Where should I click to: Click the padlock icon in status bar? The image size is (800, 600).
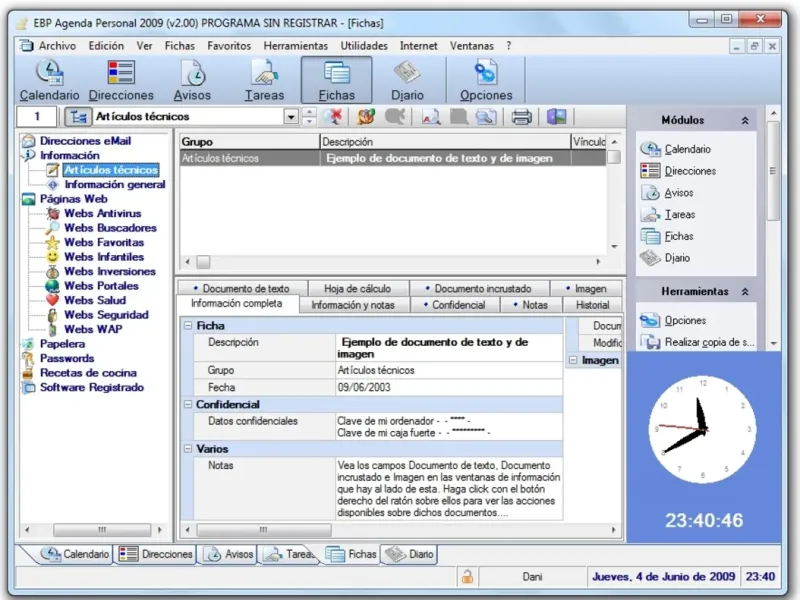pos(467,577)
